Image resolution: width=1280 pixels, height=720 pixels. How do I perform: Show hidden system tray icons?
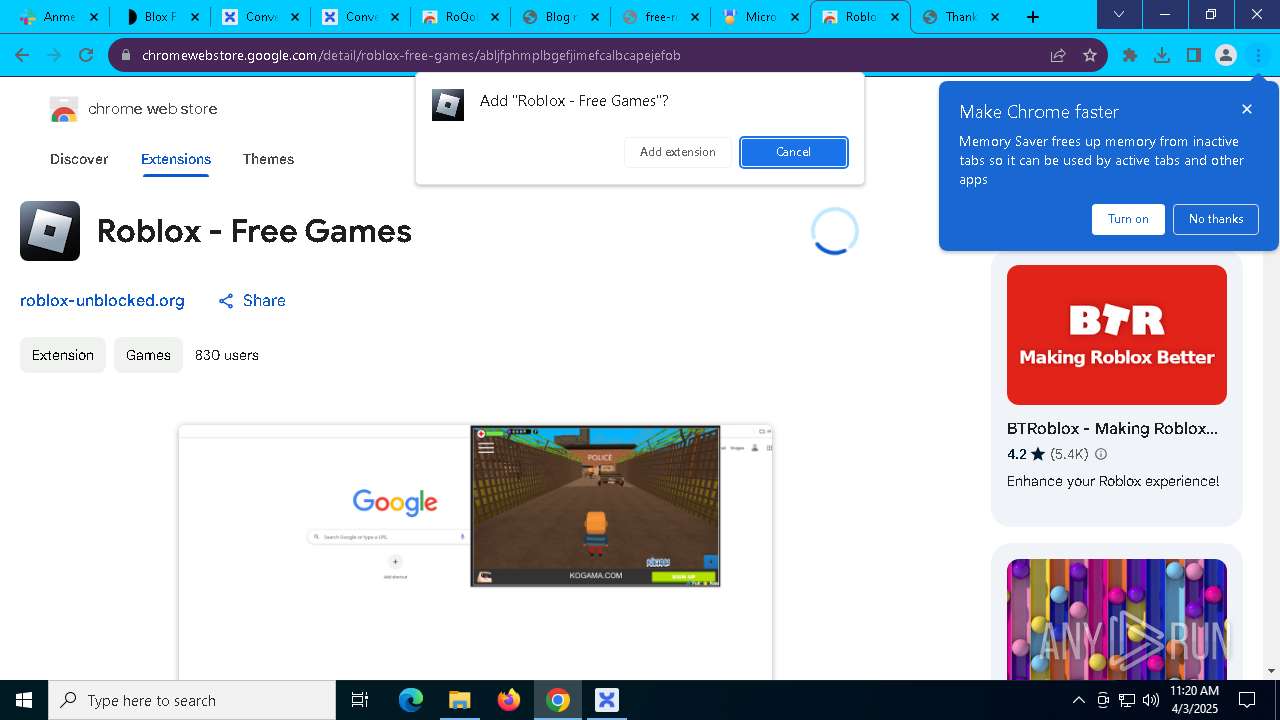1078,700
